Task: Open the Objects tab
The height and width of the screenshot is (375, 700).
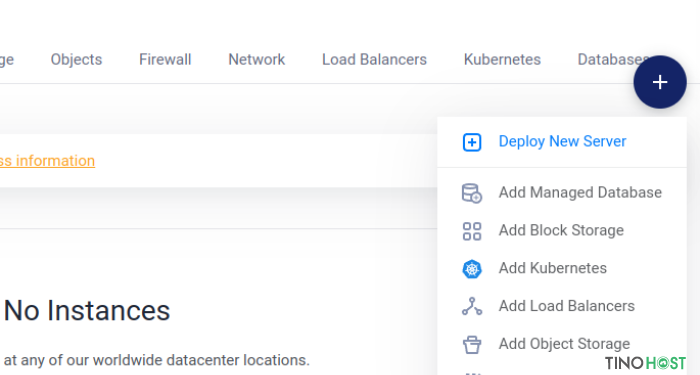Action: 76,59
